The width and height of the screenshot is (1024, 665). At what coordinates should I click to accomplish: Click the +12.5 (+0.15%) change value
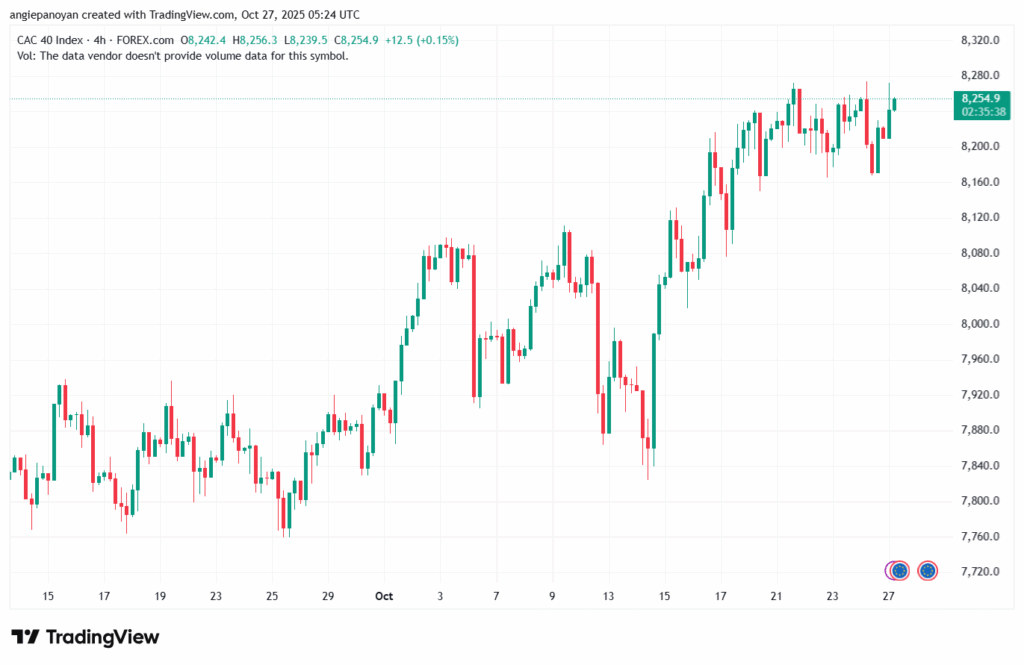(418, 39)
